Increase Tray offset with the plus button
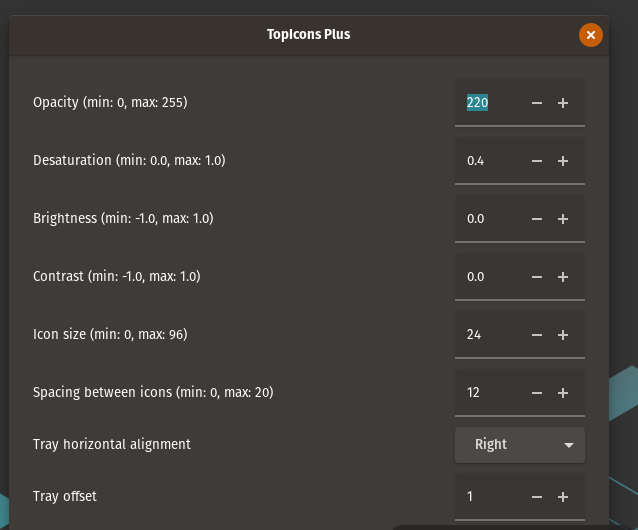638x530 pixels. [563, 497]
